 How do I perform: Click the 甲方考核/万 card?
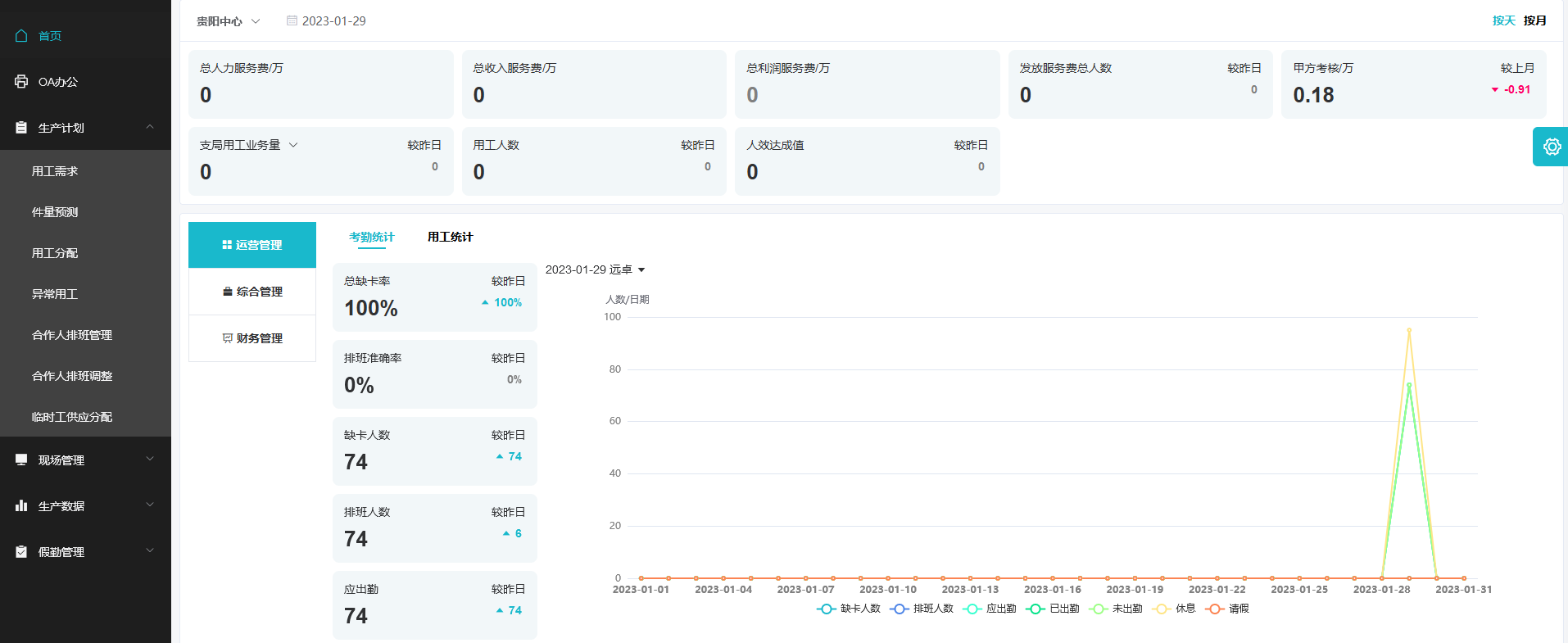coord(1414,84)
